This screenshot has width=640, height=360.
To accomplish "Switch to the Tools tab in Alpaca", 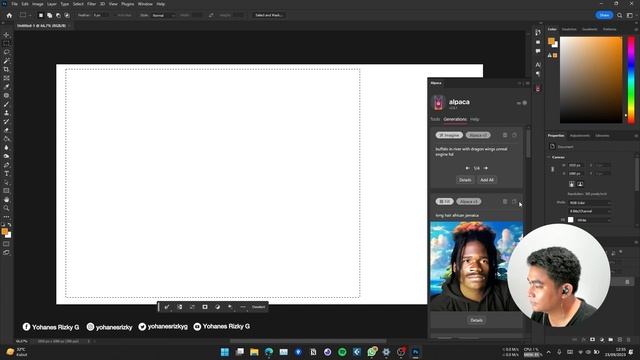I will [x=435, y=119].
